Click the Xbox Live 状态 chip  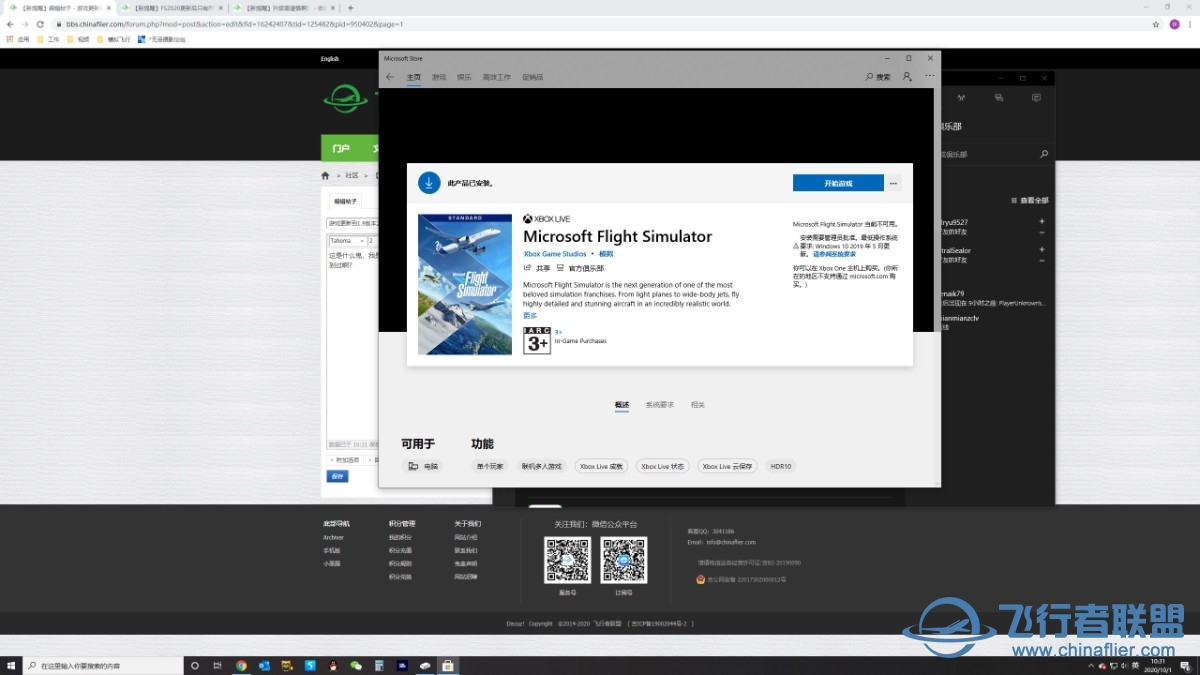tap(662, 466)
